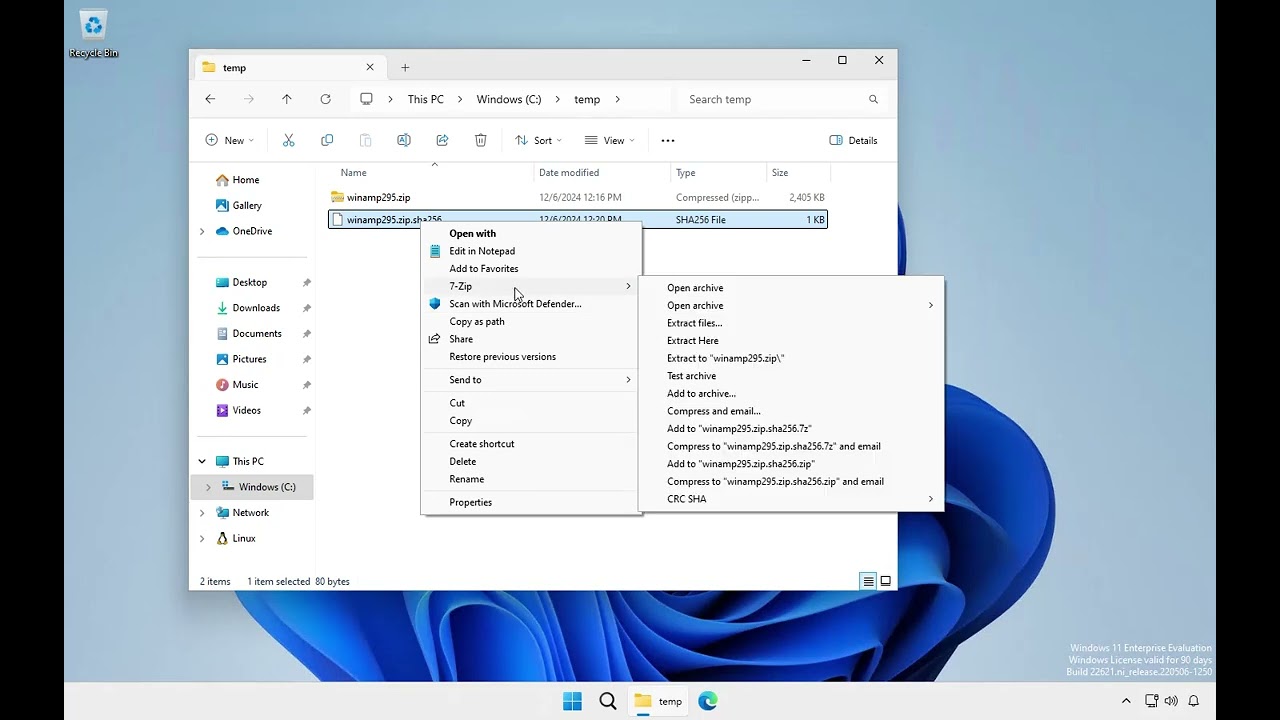Image resolution: width=1280 pixels, height=720 pixels.
Task: Select Scan with Microsoft Defender
Action: click(531, 303)
